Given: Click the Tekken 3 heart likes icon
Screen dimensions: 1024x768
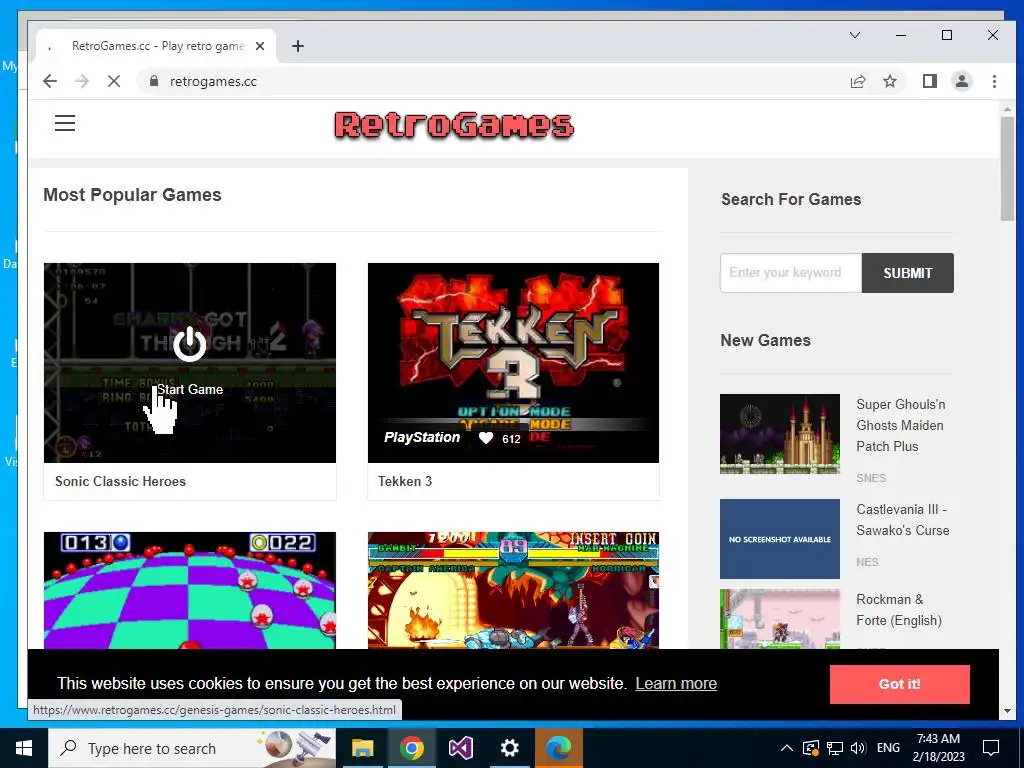Looking at the screenshot, I should [x=486, y=438].
